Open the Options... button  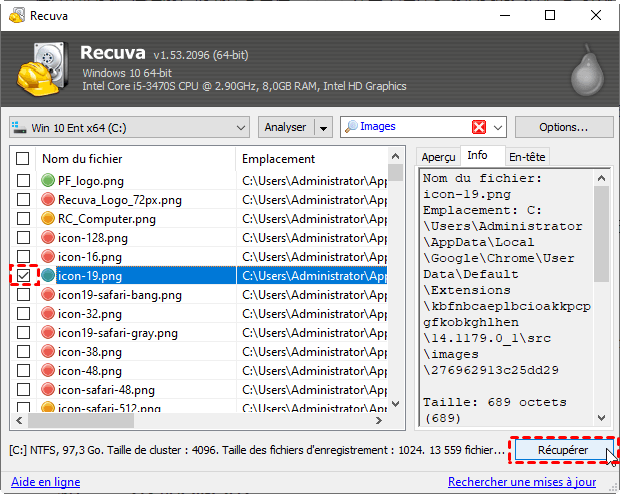(x=564, y=127)
